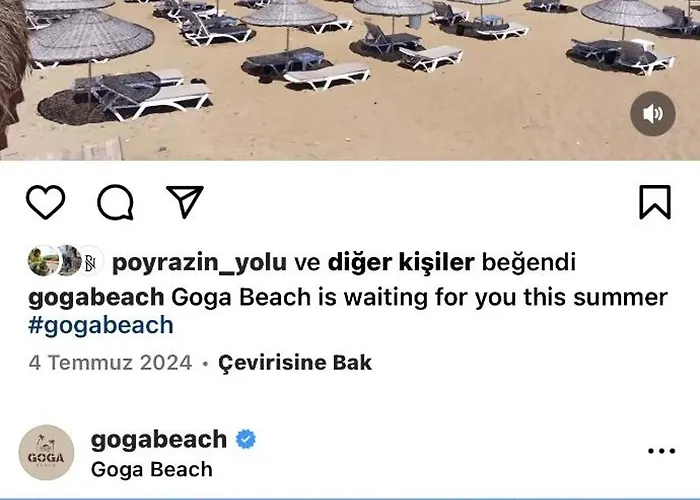Share post with paper plane icon

(185, 202)
